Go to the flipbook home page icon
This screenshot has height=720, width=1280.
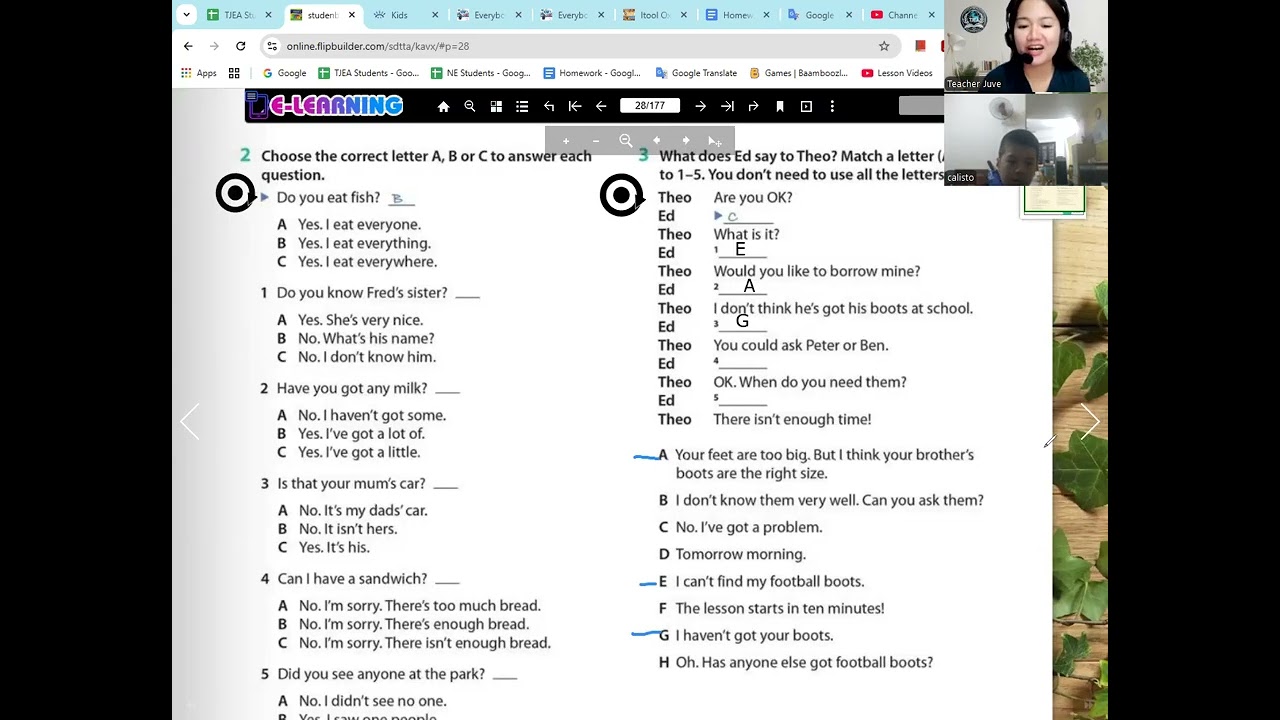(443, 106)
